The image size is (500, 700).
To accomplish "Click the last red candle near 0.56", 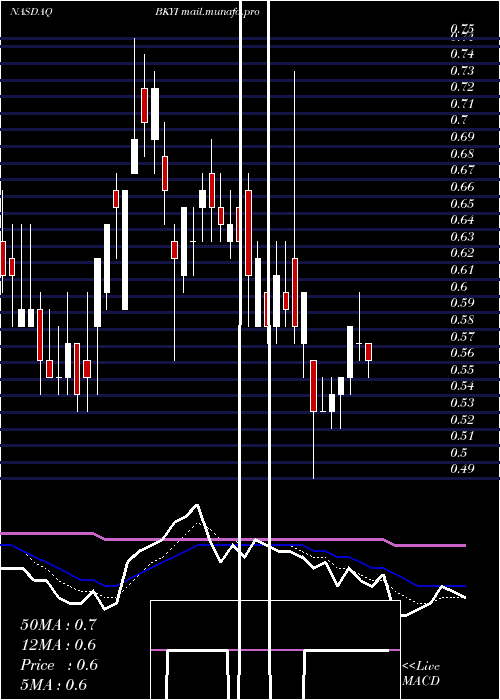I will (x=368, y=352).
